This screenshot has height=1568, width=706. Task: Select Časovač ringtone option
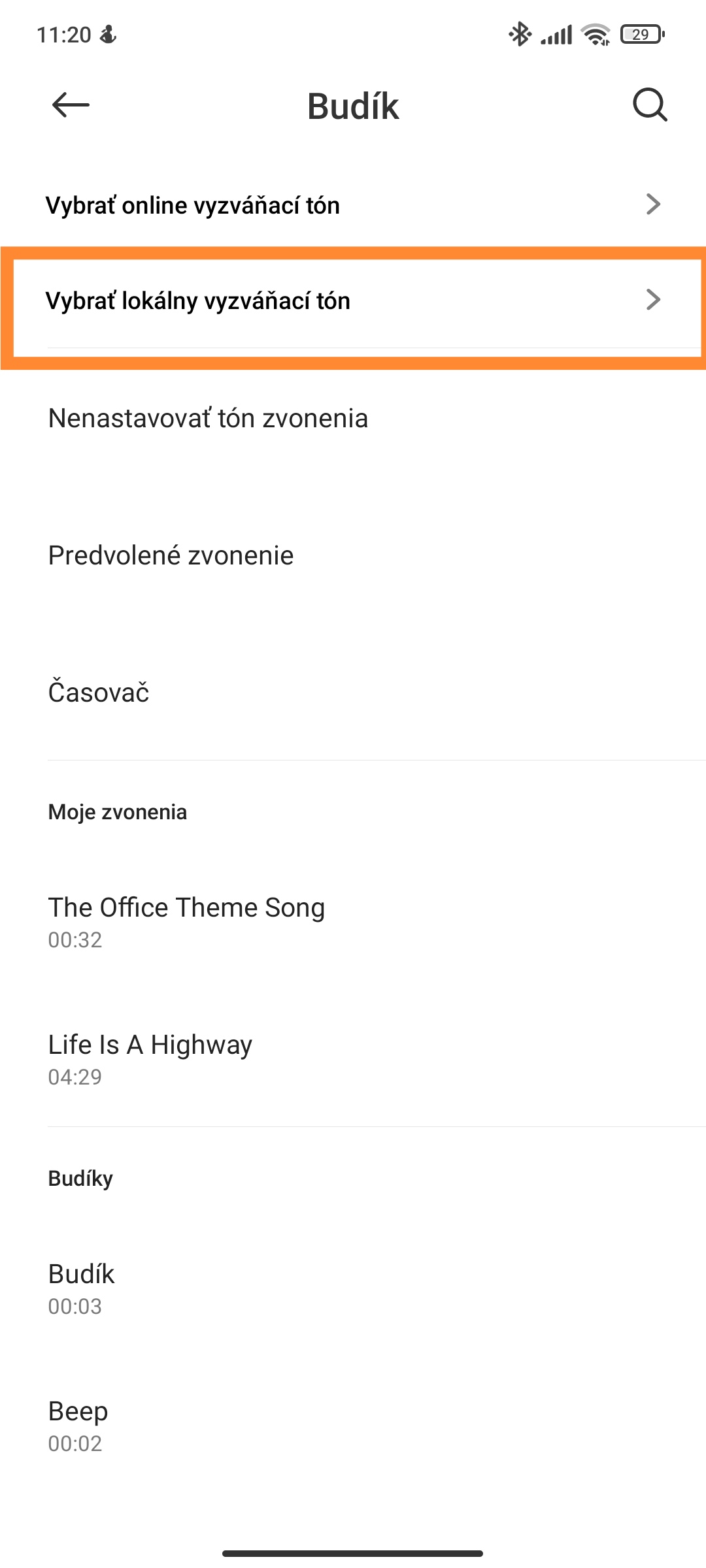tap(353, 693)
